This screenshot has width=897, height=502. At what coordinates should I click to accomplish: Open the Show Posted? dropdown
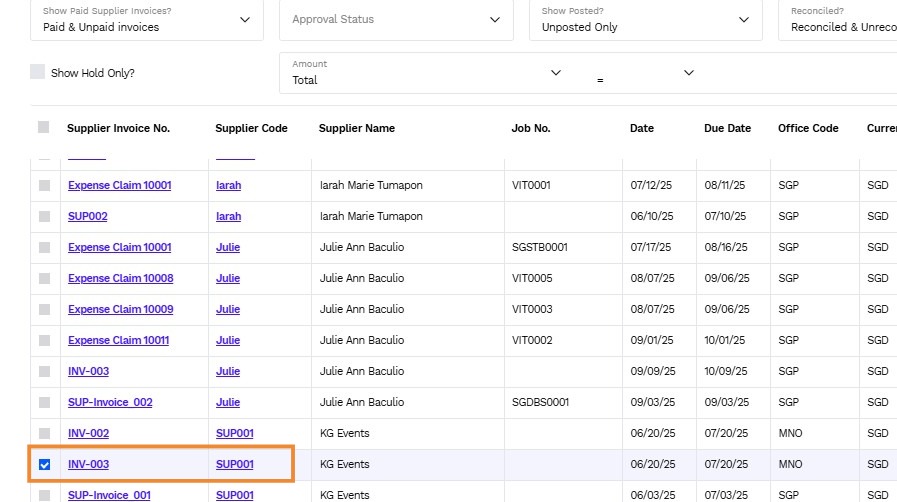click(645, 20)
